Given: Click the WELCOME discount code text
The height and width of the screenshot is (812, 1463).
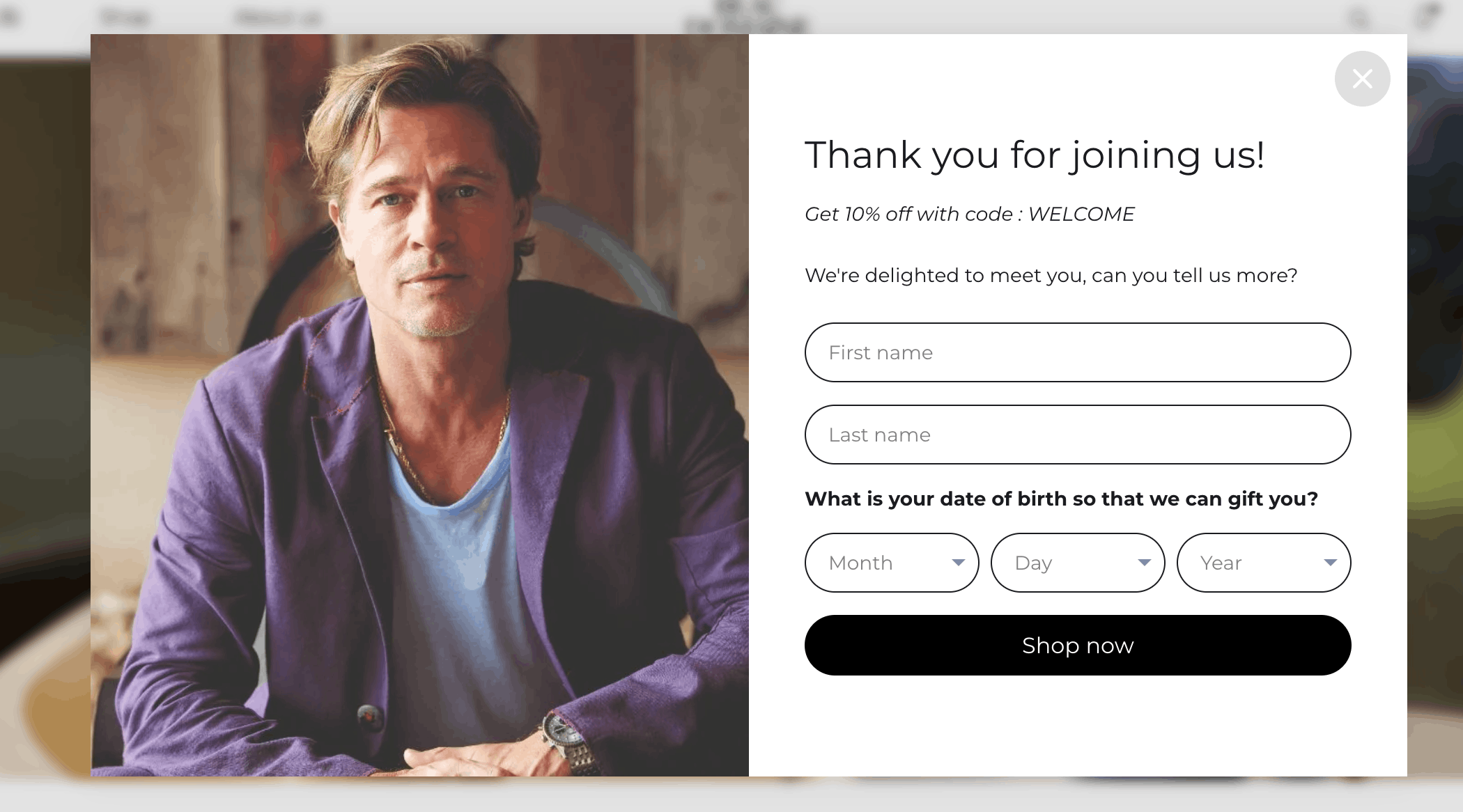Looking at the screenshot, I should tap(1081, 214).
